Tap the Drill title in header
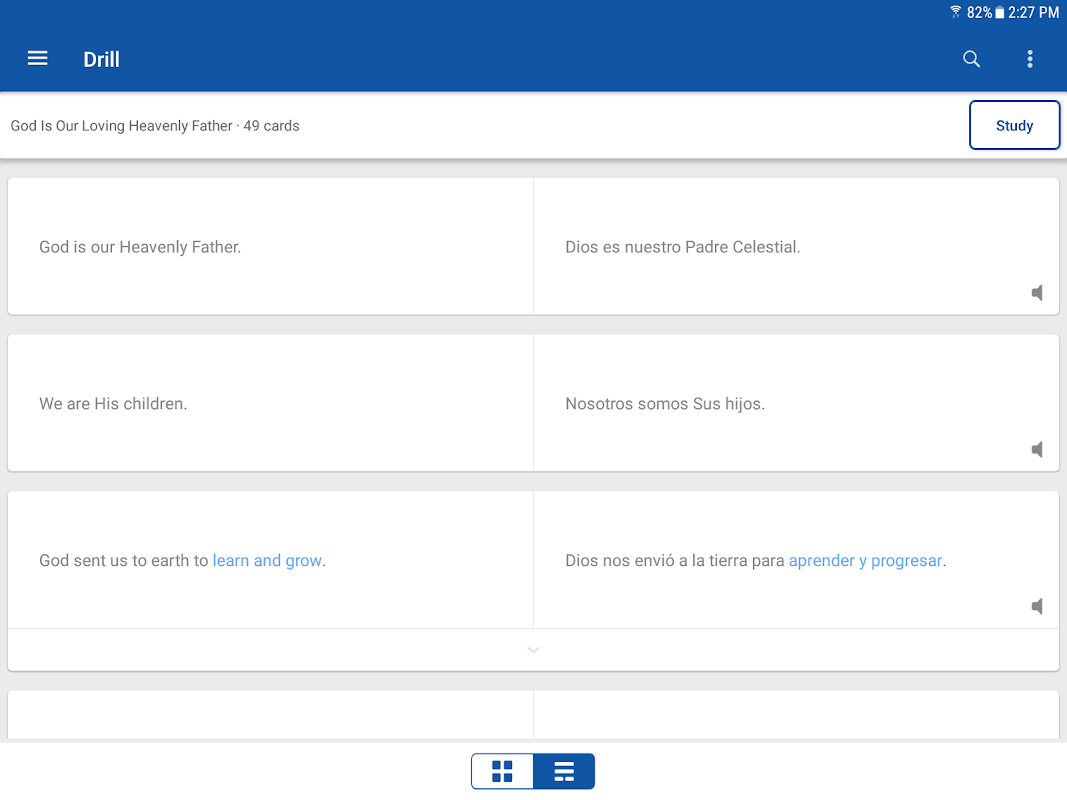The width and height of the screenshot is (1067, 800). pyautogui.click(x=101, y=60)
